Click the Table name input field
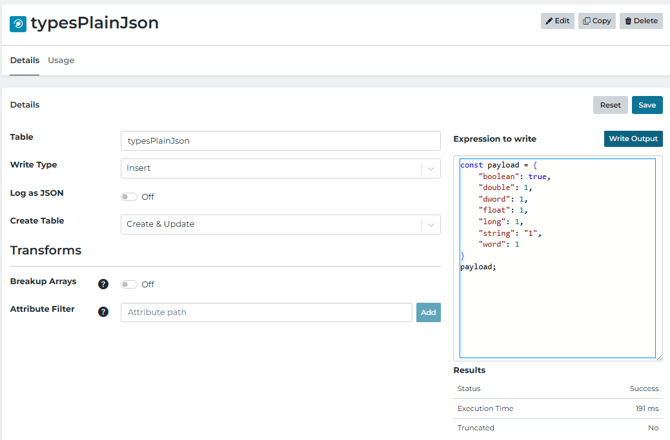 pyautogui.click(x=281, y=141)
